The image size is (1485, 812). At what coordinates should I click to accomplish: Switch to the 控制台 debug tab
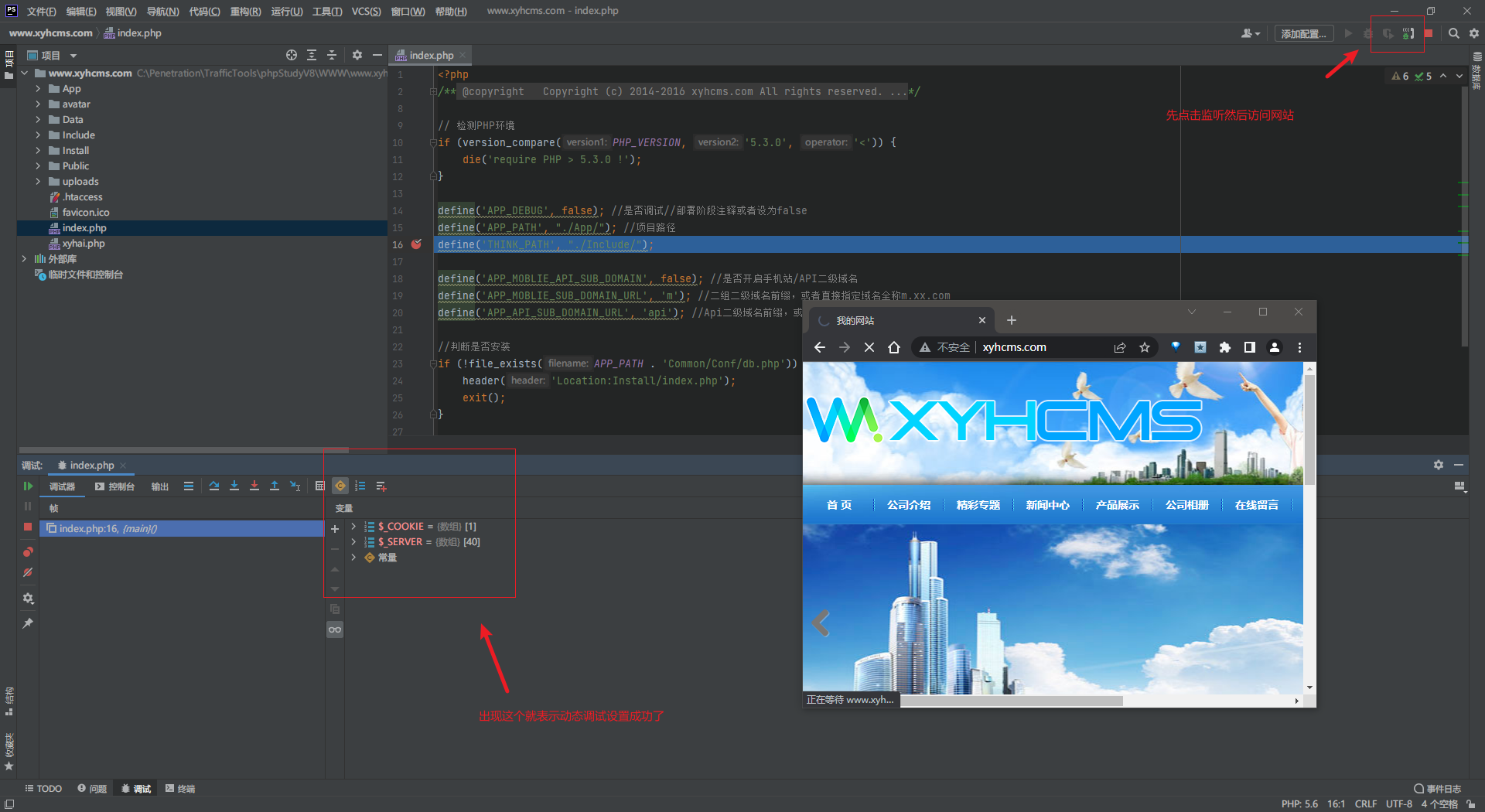[114, 486]
